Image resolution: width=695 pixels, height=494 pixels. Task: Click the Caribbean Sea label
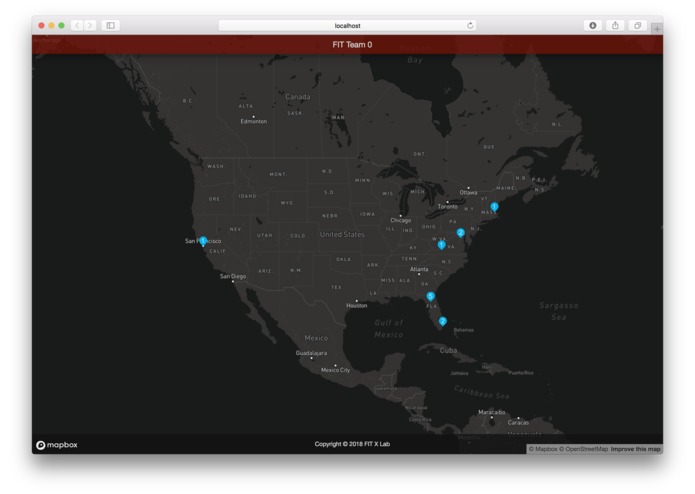[482, 392]
